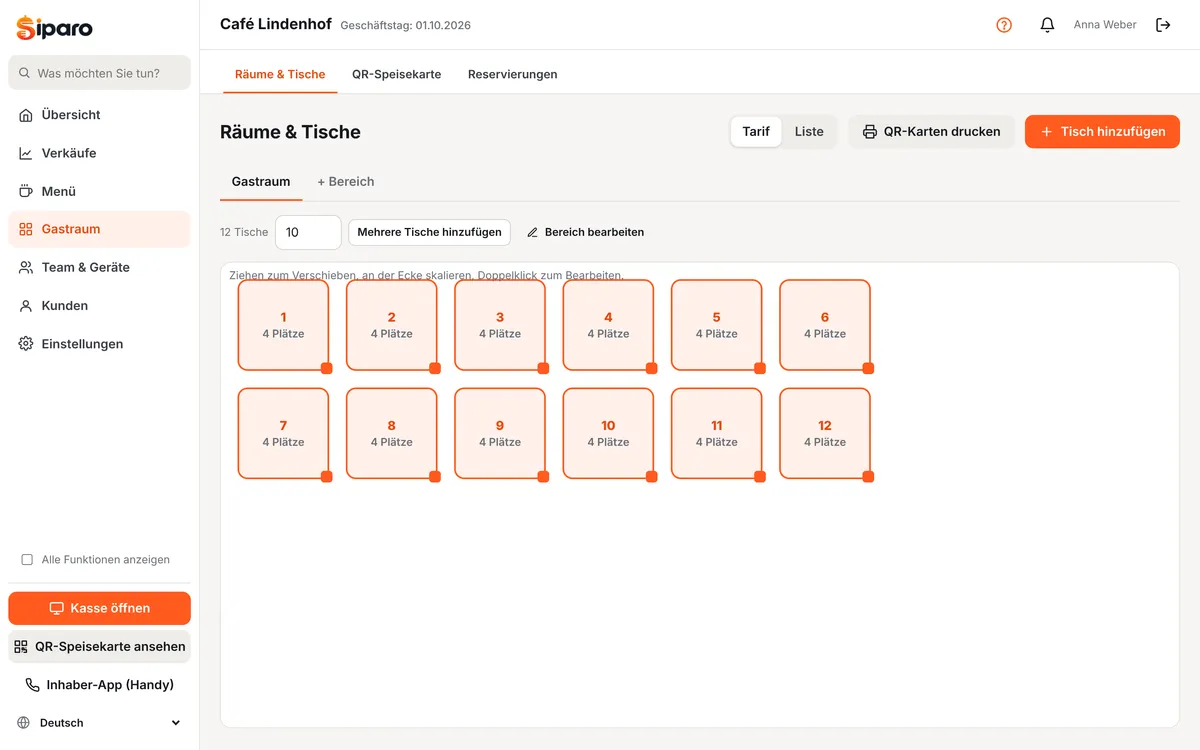Switch to Liste view

pos(809,132)
